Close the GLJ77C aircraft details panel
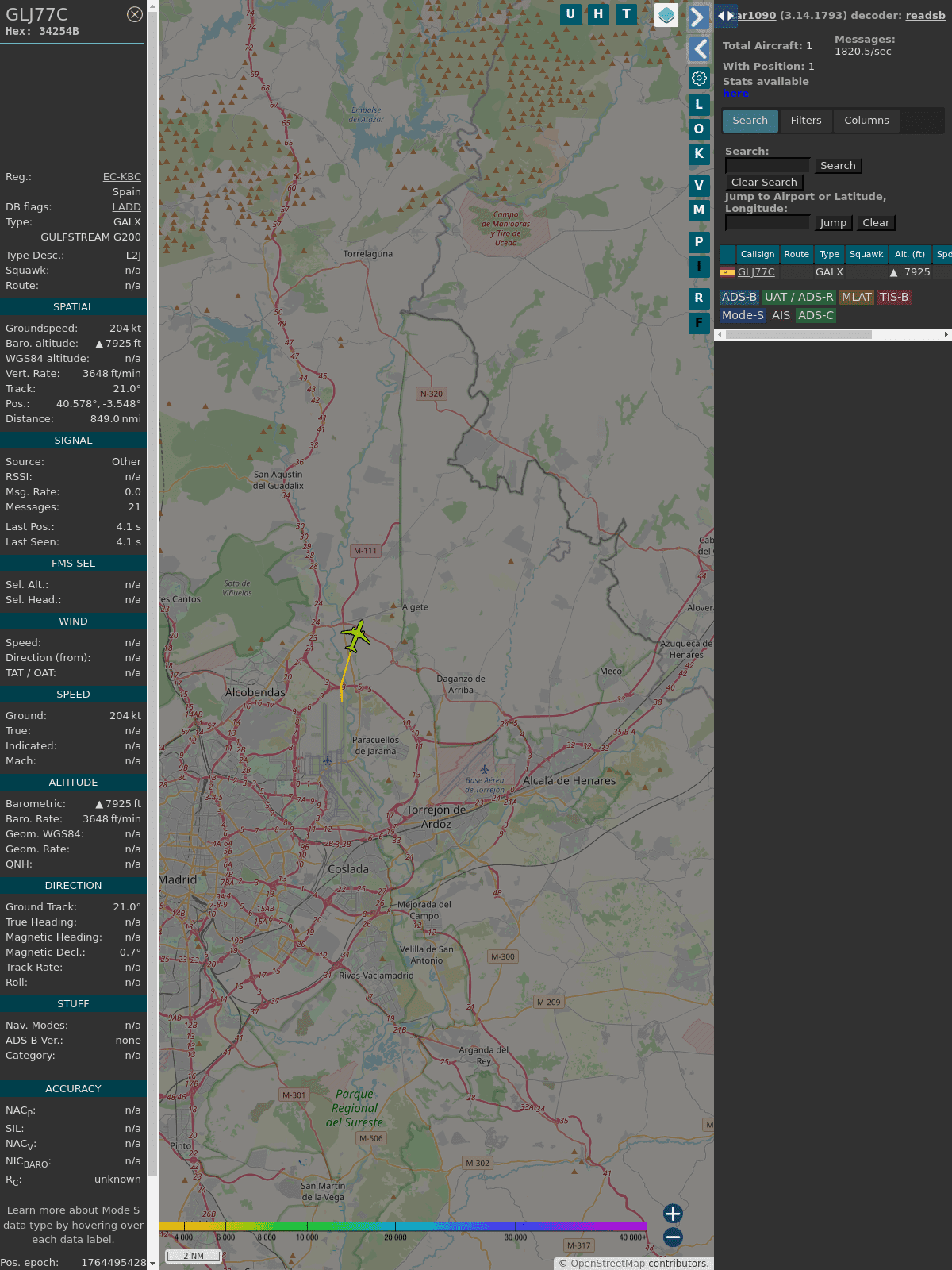Image resolution: width=952 pixels, height=1270 pixels. pos(135,14)
